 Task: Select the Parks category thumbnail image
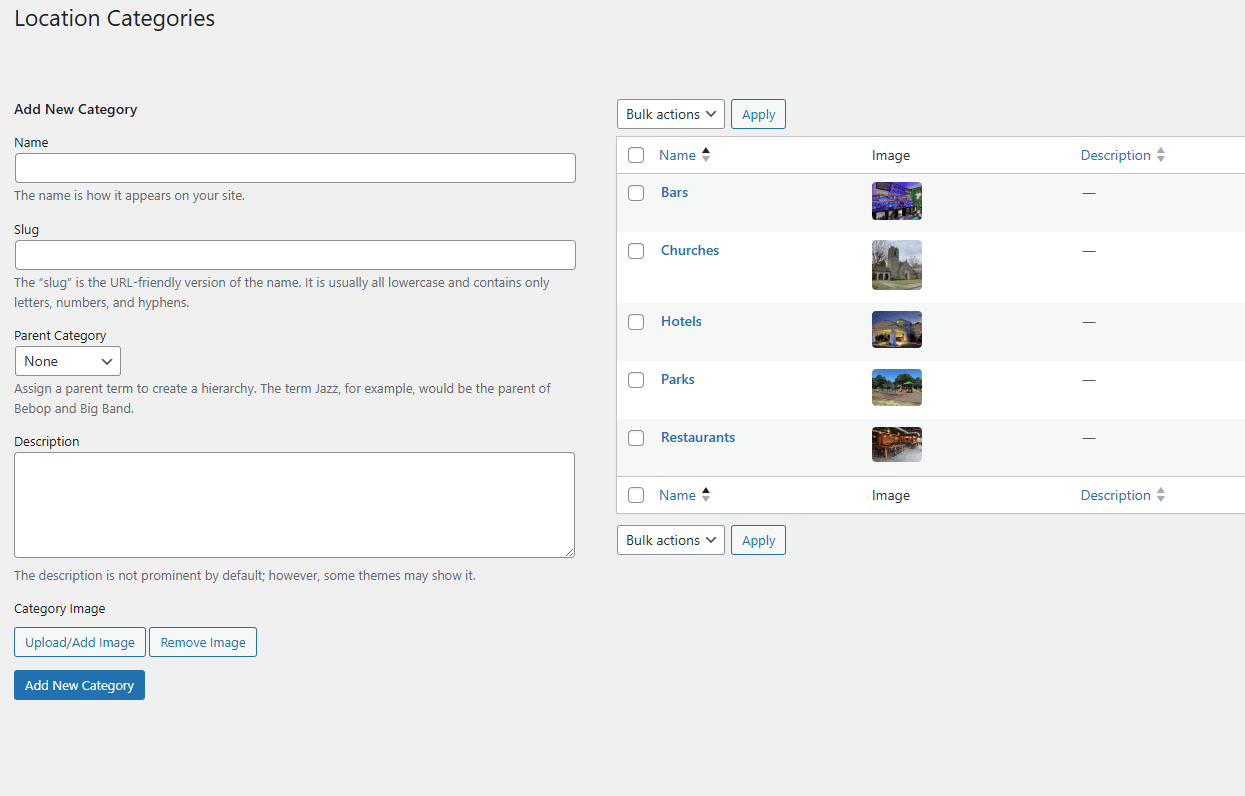[x=896, y=387]
